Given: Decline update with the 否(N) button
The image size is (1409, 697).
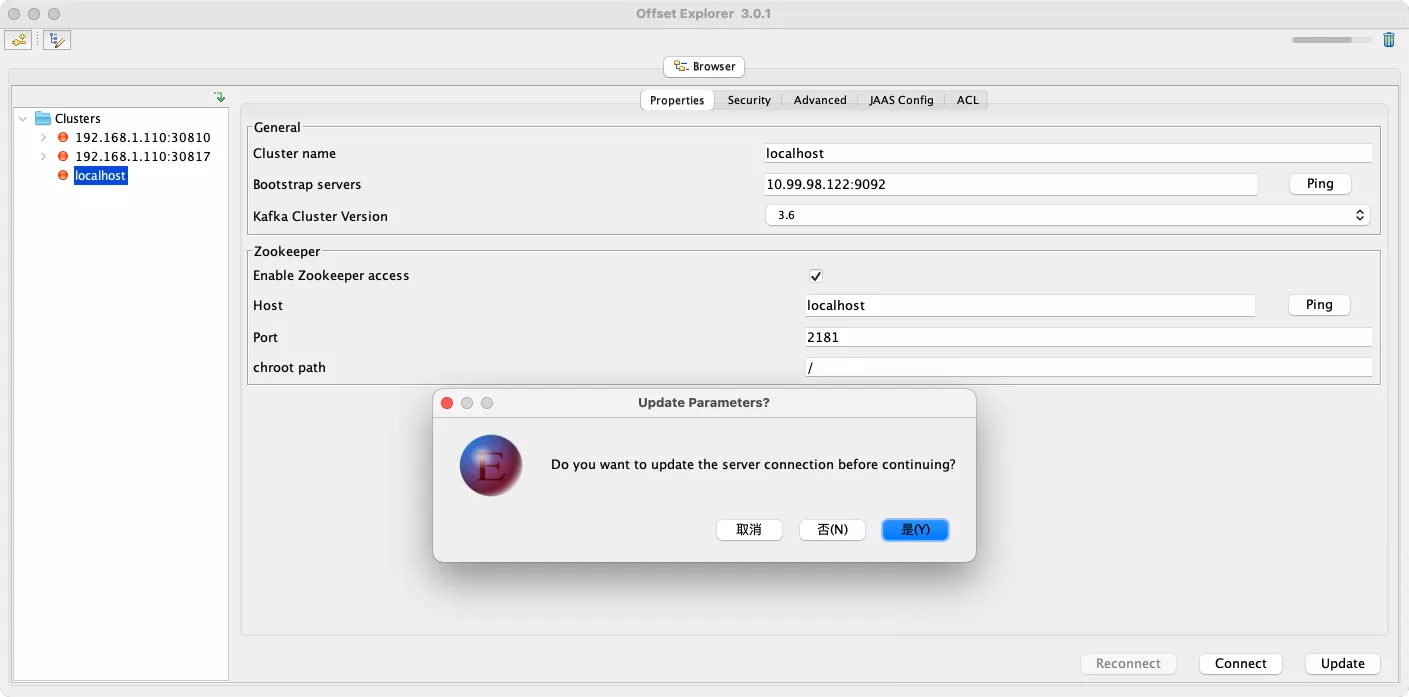Looking at the screenshot, I should coord(832,530).
